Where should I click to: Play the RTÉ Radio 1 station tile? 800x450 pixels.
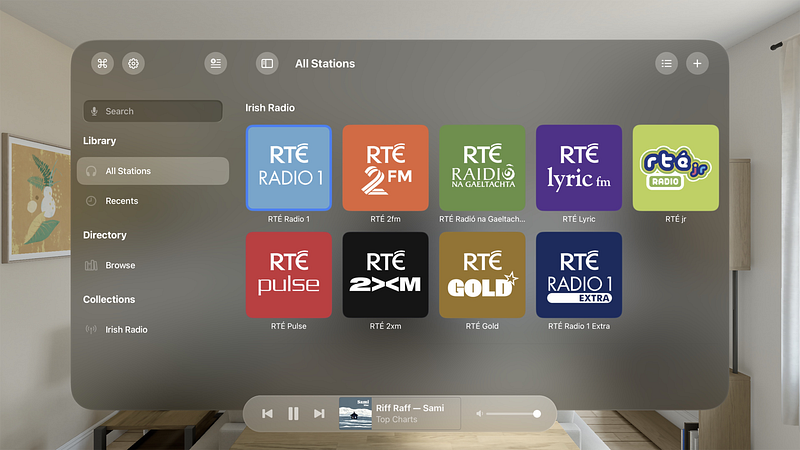(x=289, y=168)
